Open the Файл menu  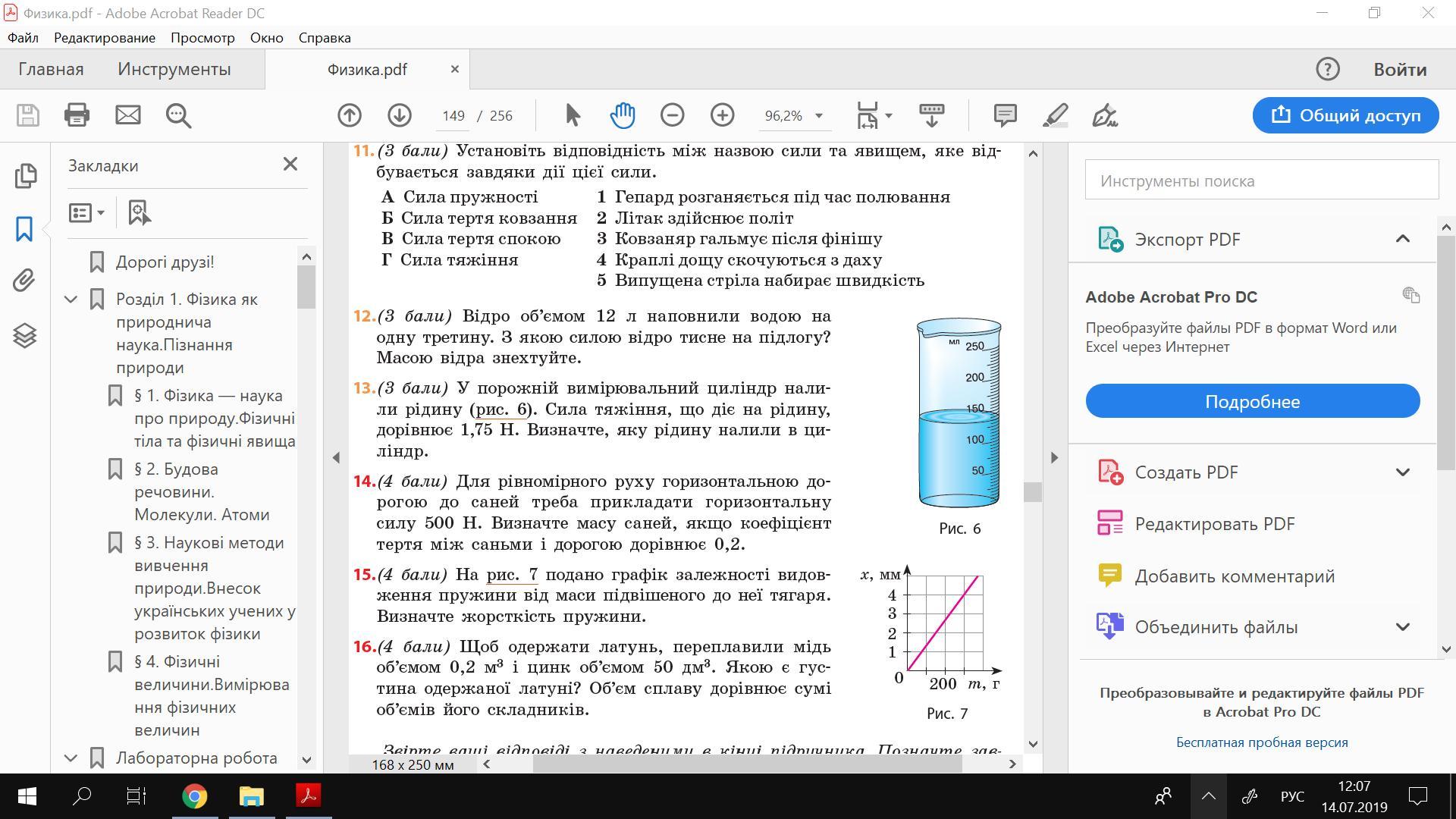[x=23, y=38]
